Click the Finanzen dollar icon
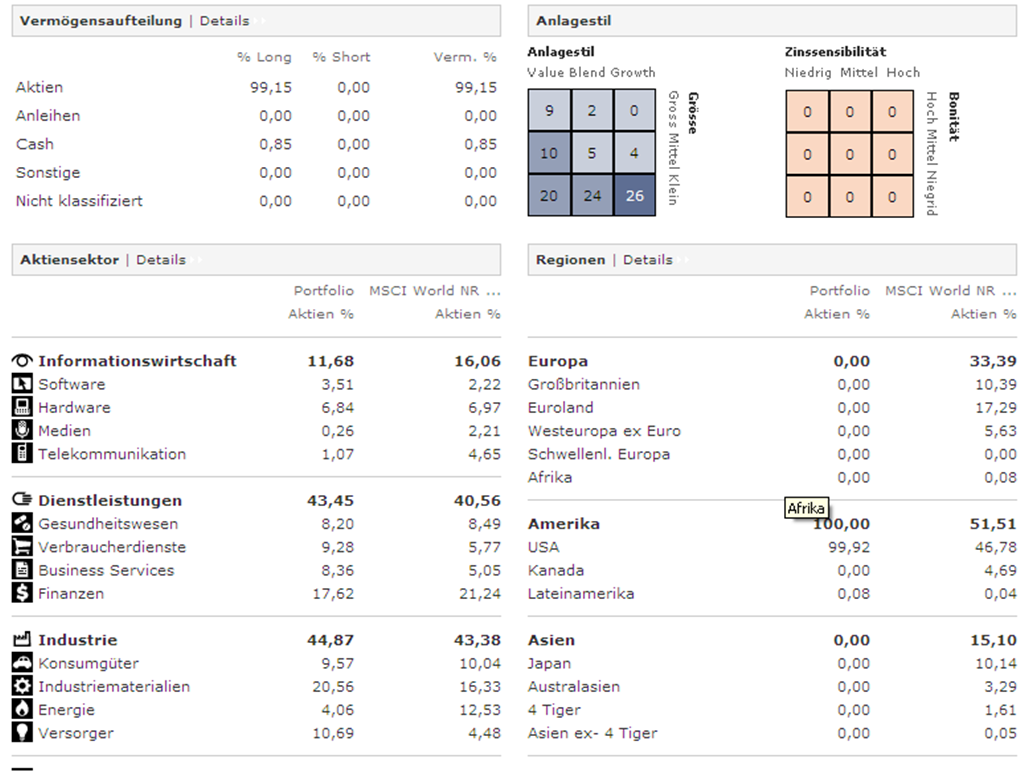The image size is (1028, 771). tap(22, 593)
